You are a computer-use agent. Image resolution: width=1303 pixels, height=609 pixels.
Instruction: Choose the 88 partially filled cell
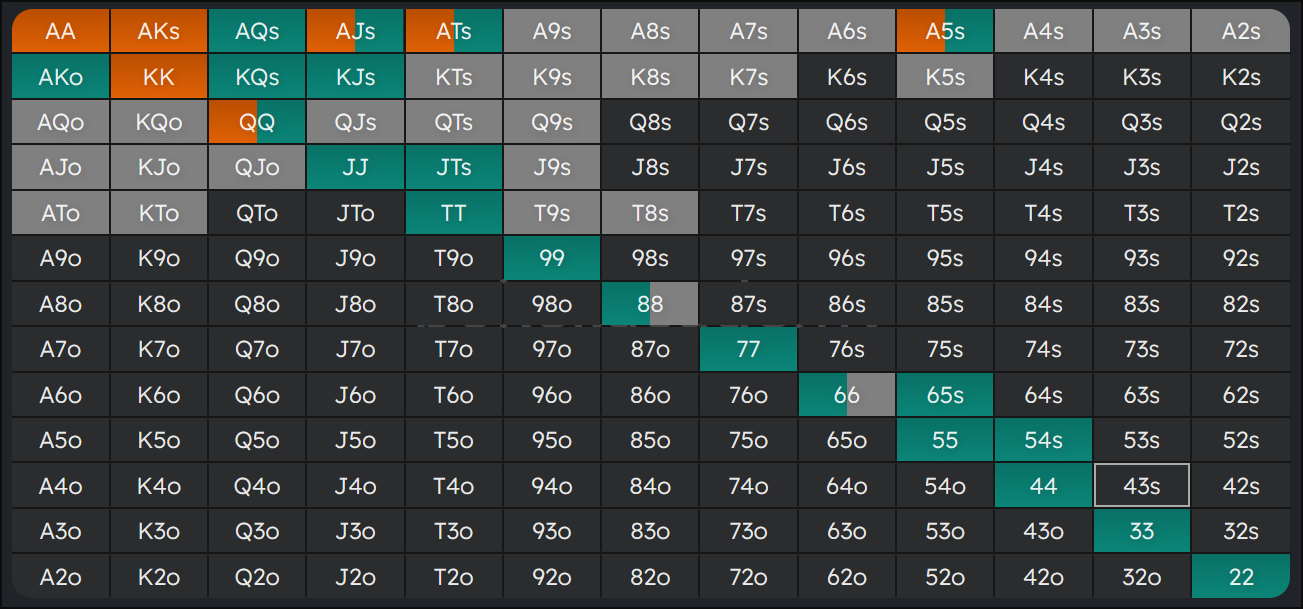tap(650, 304)
